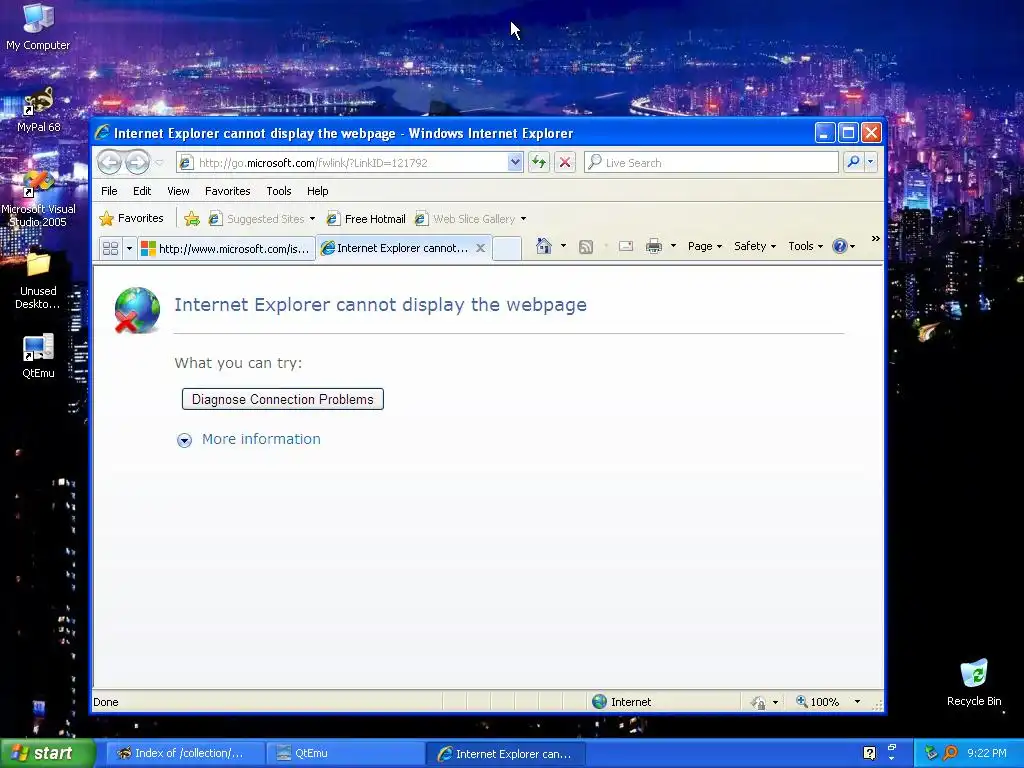Open the zoom level dropdown arrow

pyautogui.click(x=857, y=702)
